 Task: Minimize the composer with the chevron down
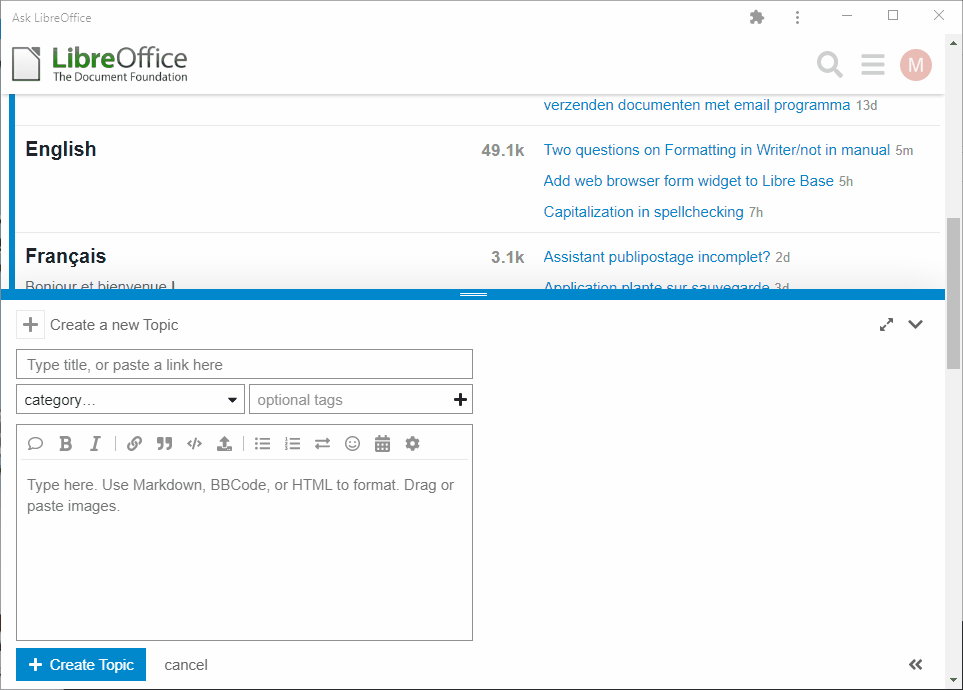[x=916, y=324]
